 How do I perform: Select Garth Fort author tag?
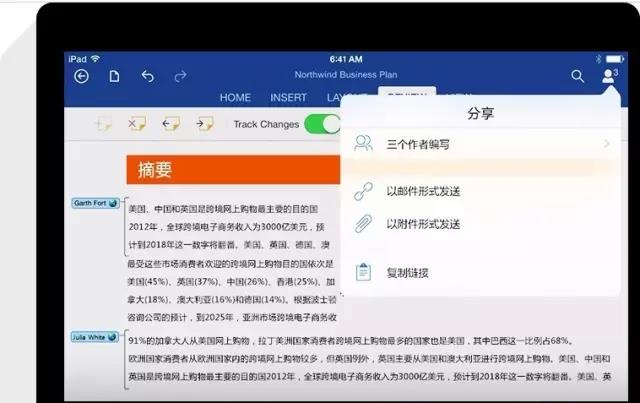click(96, 203)
